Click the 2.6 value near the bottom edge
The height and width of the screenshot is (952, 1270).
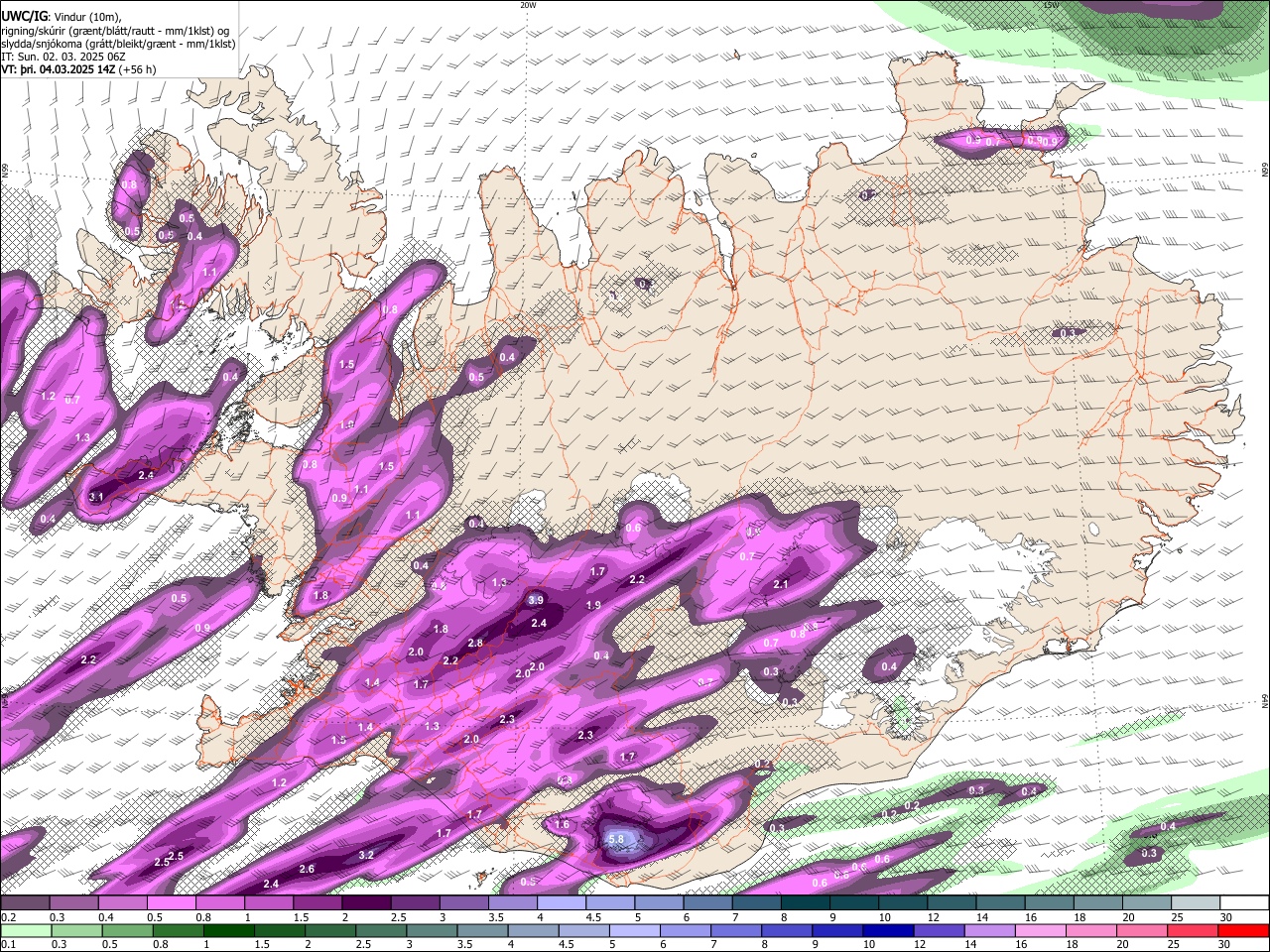[307, 870]
